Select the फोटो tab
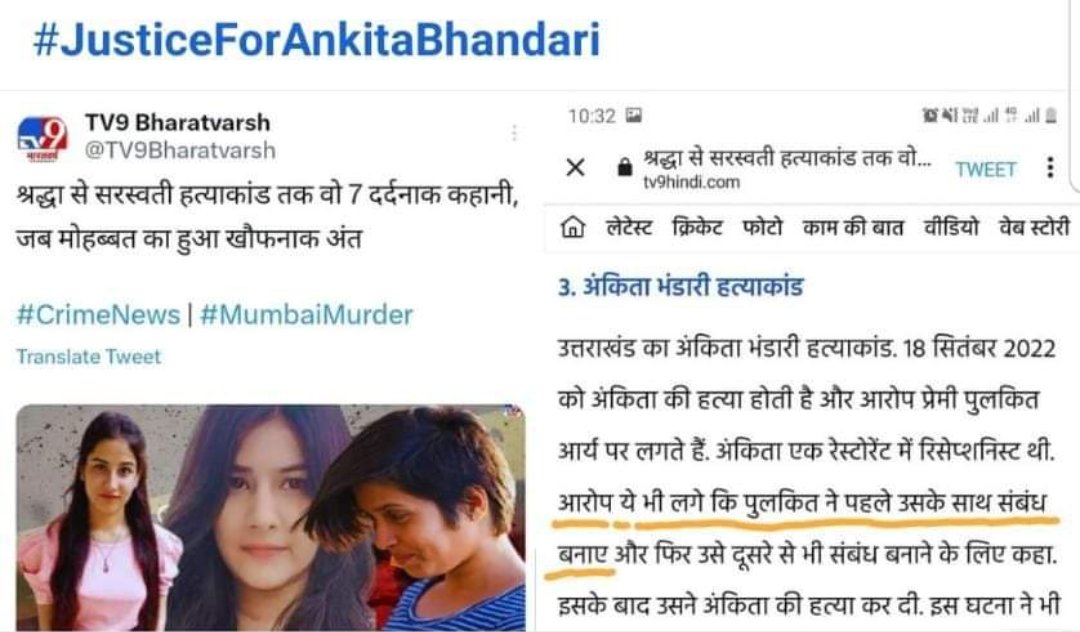 762,227
